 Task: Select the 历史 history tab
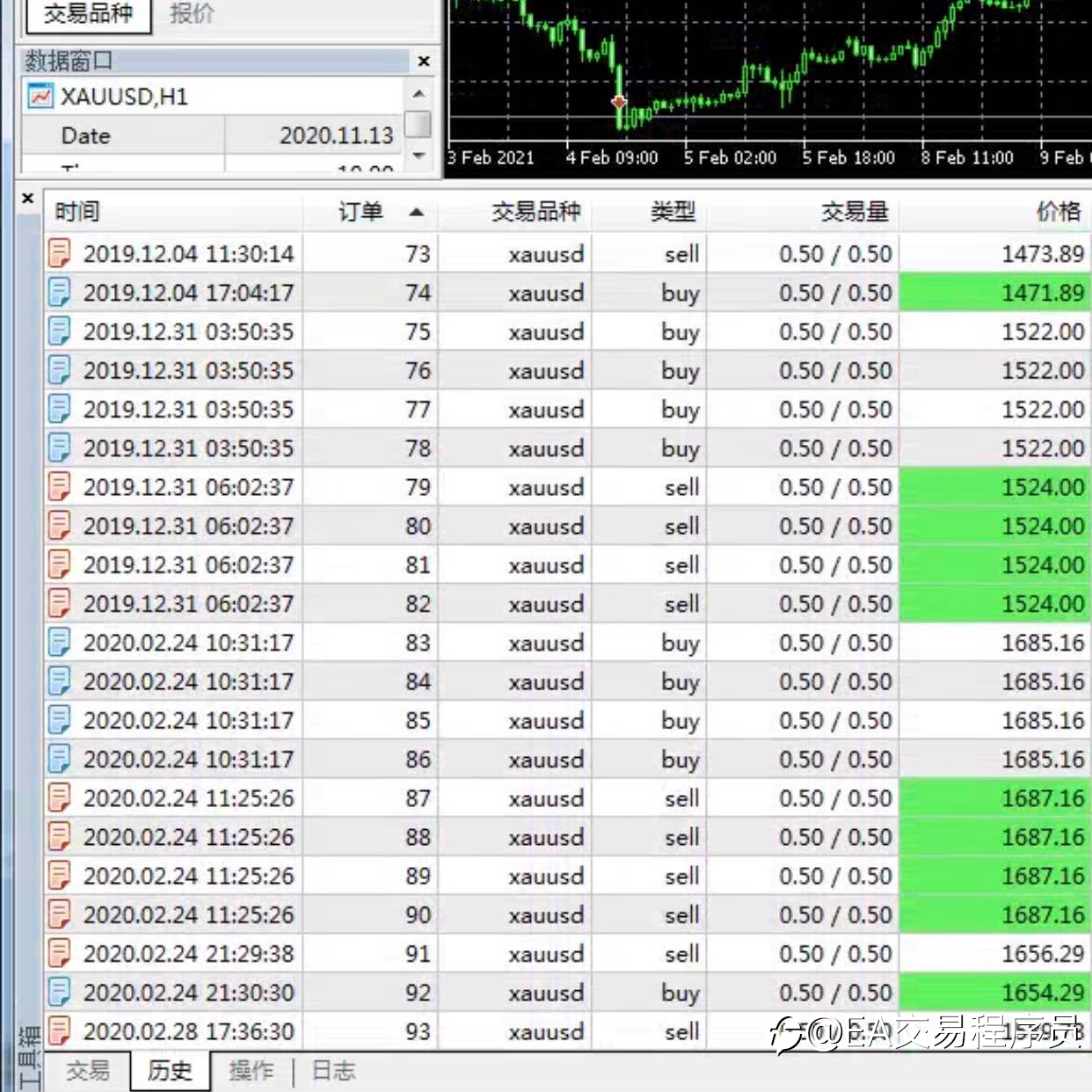(170, 1070)
